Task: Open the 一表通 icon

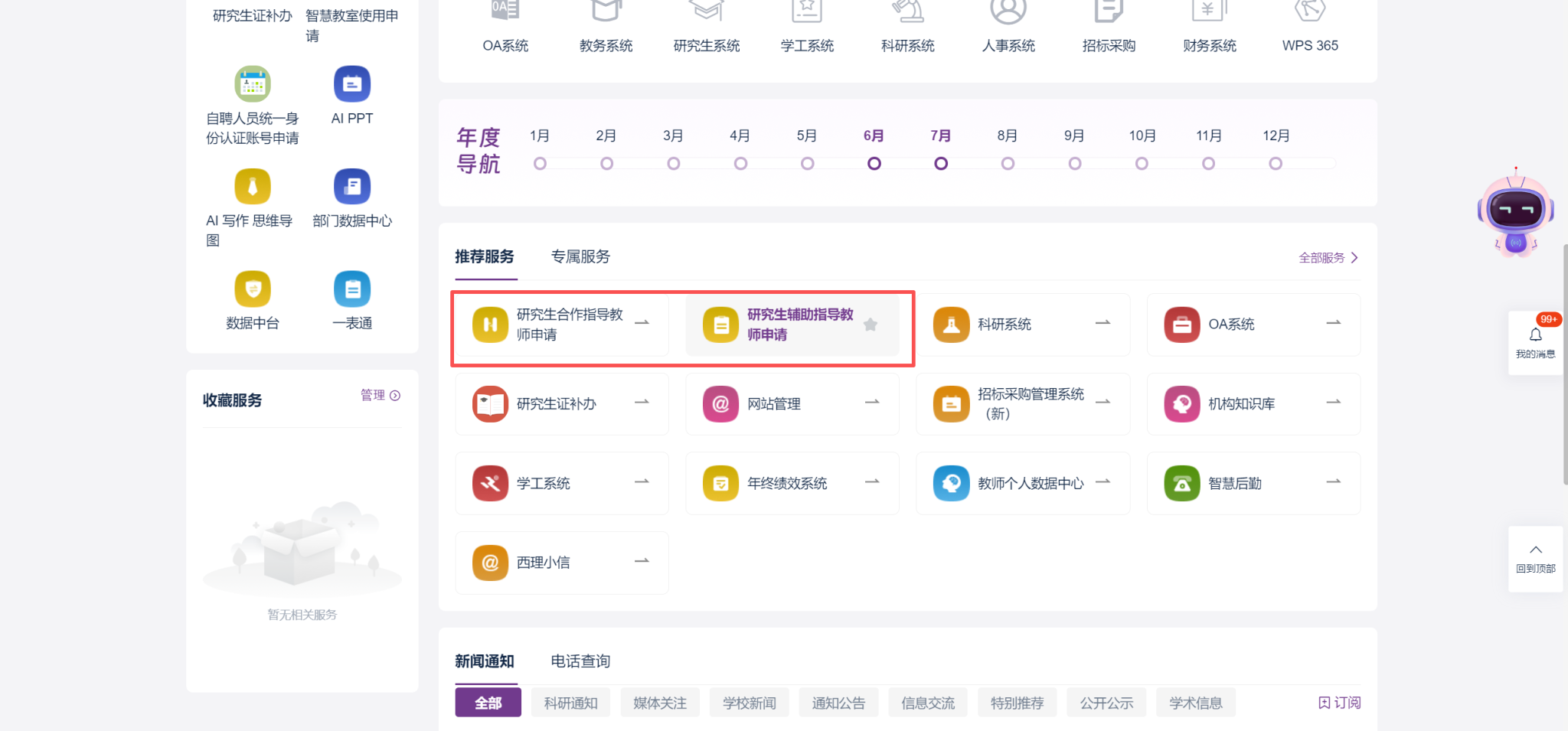Action: pyautogui.click(x=352, y=289)
